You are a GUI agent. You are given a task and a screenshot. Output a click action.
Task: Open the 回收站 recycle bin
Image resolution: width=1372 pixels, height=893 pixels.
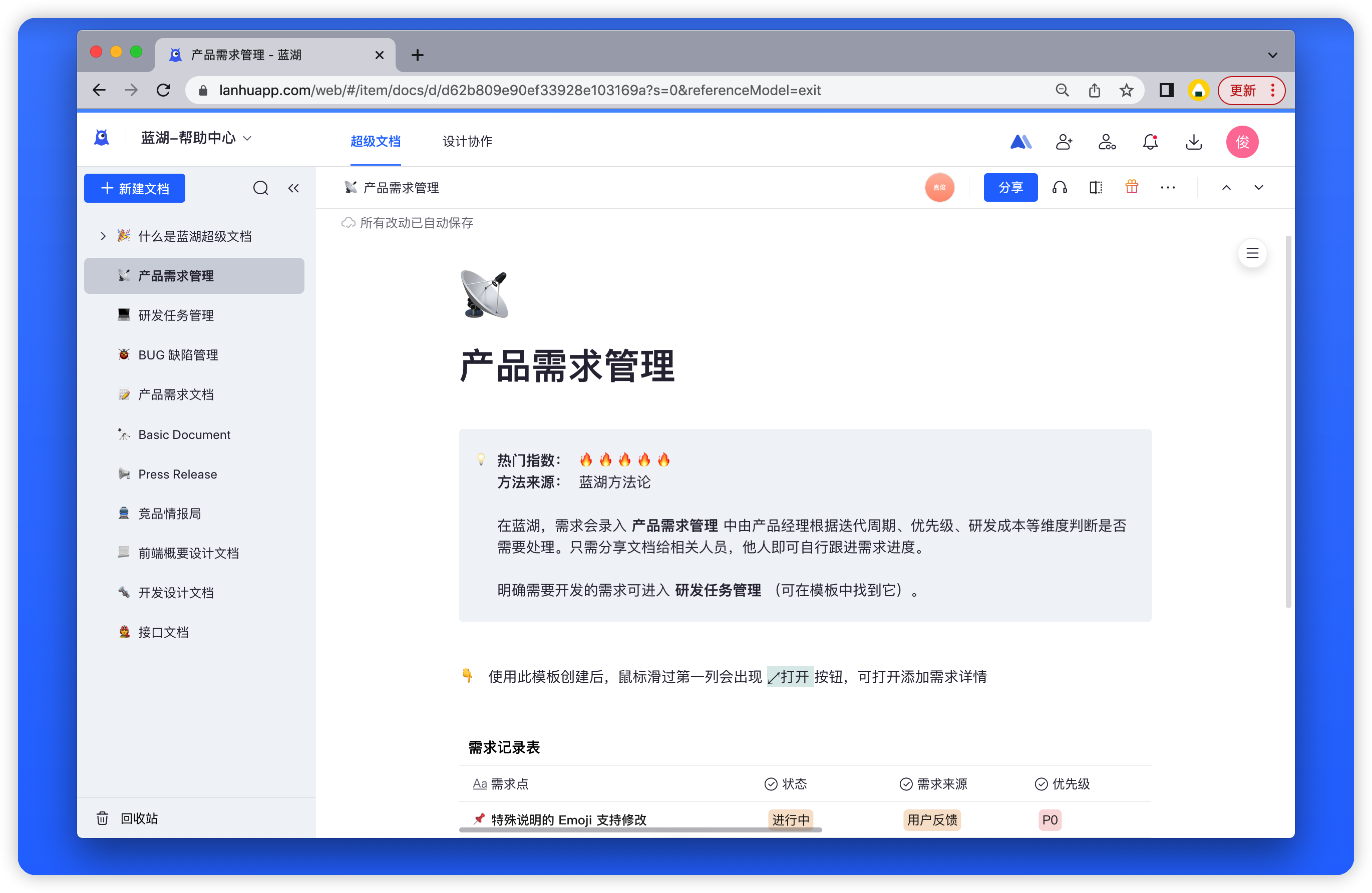(x=127, y=818)
